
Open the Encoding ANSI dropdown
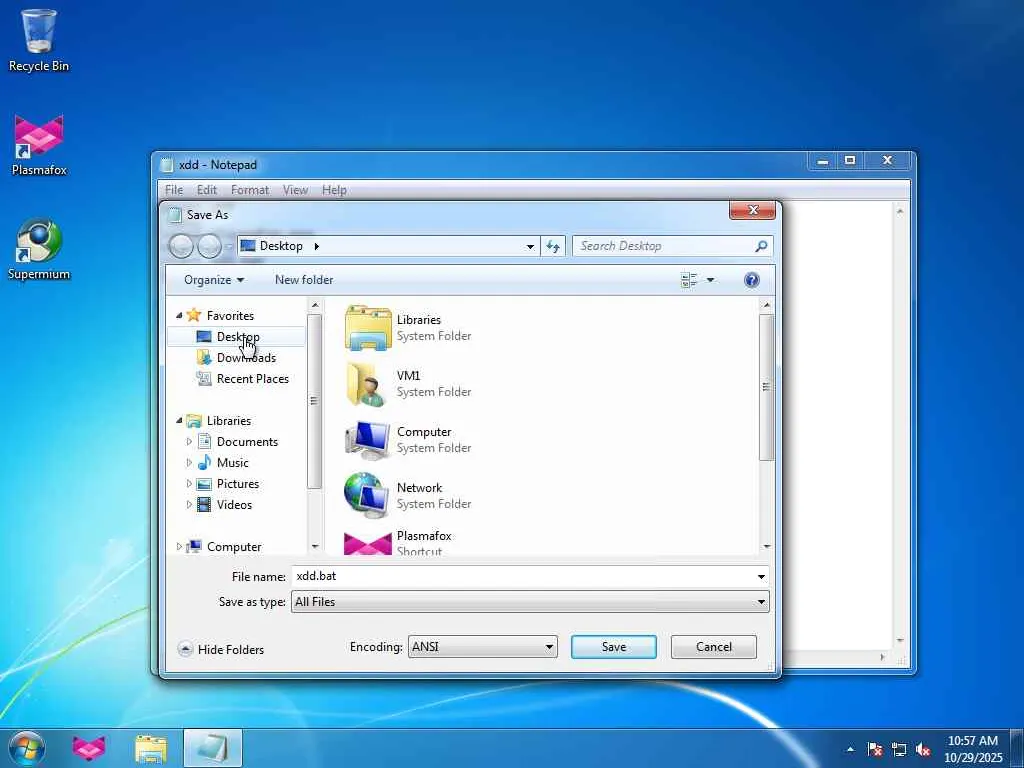coord(483,647)
